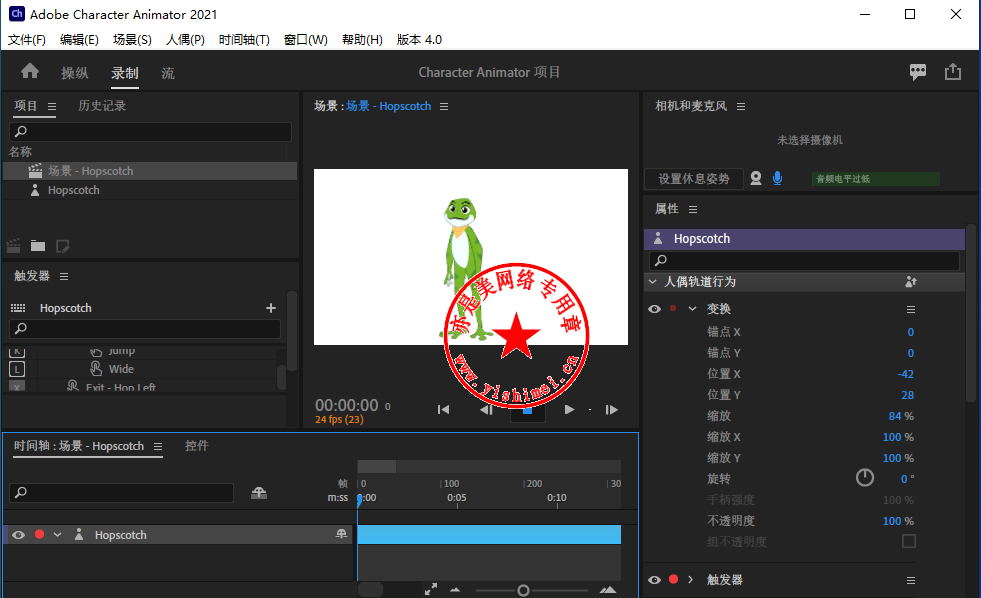Open the 场景(S) menu
Image resolution: width=981 pixels, height=598 pixels.
click(133, 40)
